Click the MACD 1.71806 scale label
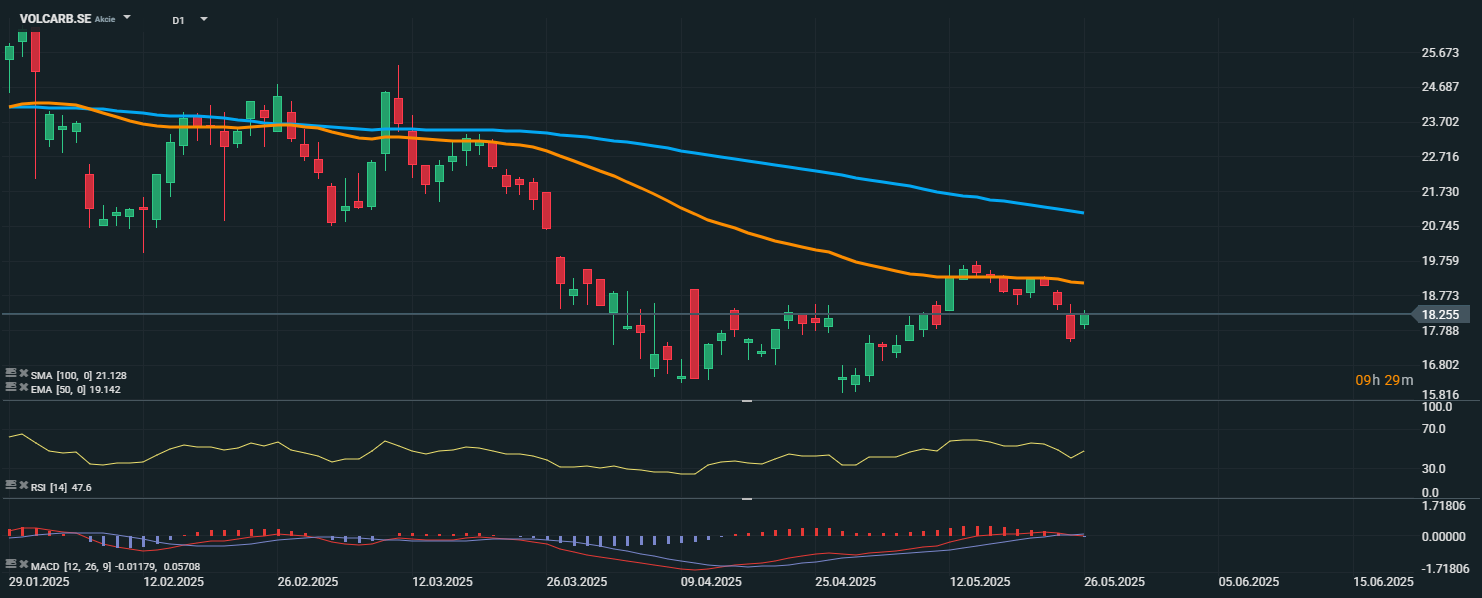 (x=1444, y=506)
